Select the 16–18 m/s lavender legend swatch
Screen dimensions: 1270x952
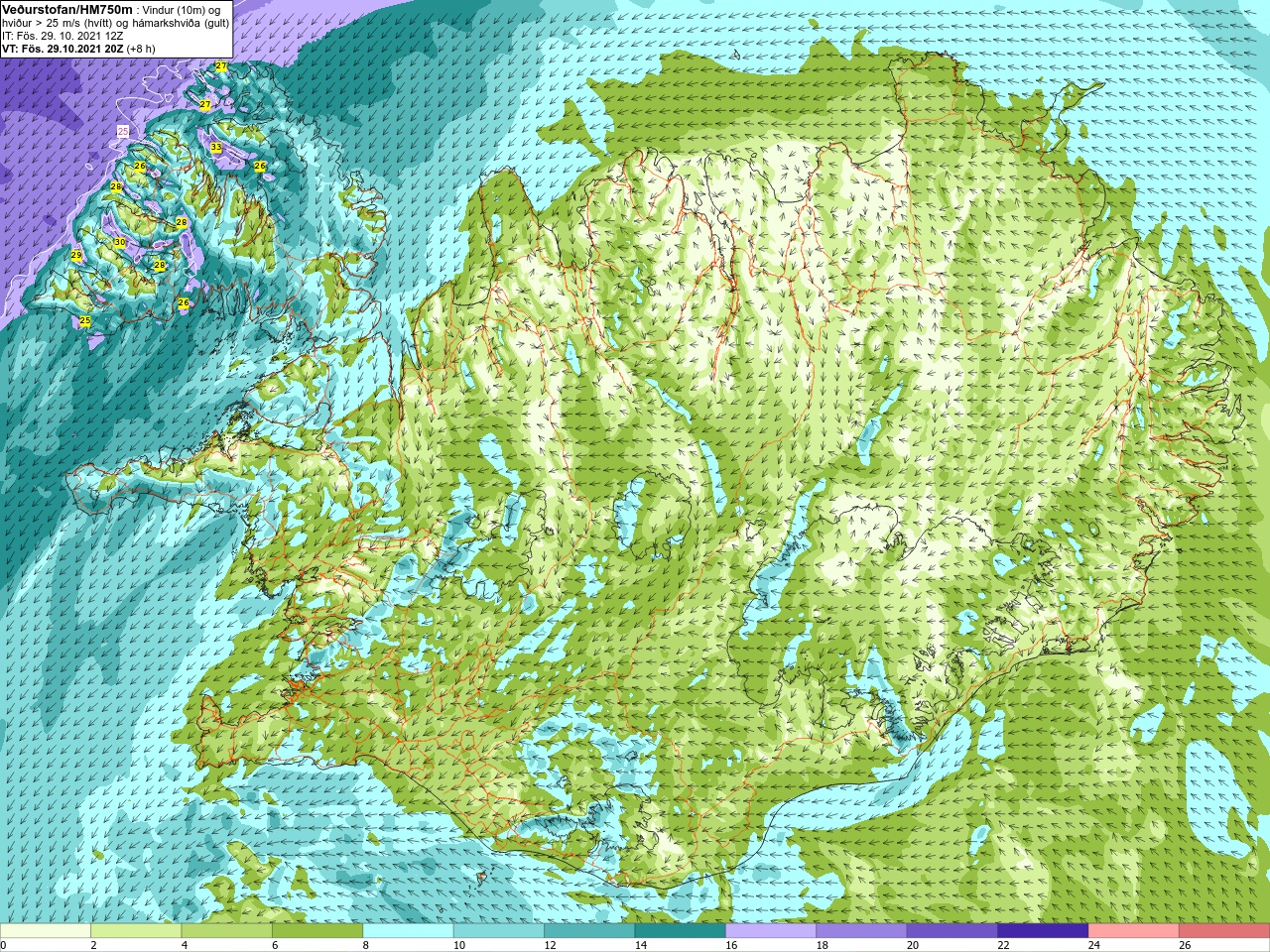coord(771,931)
